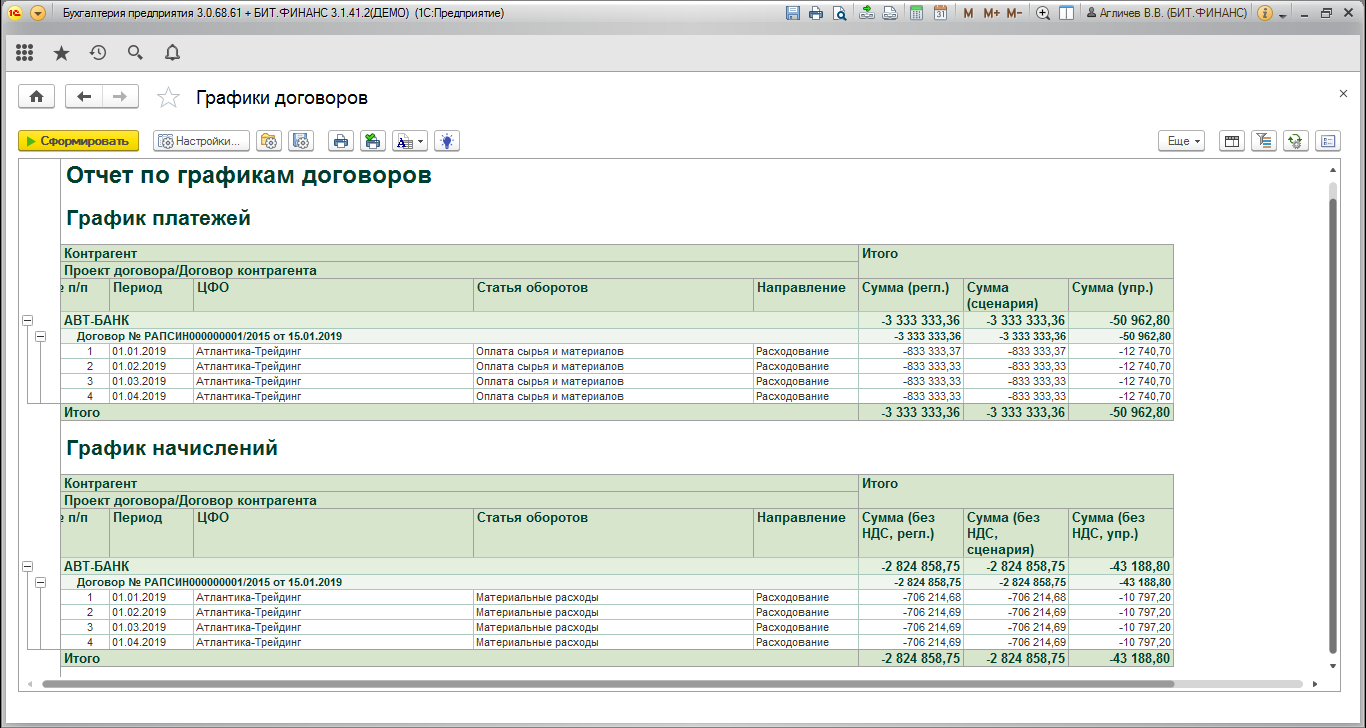Collapse Договор group in График начислений
Screen dimensions: 1366x728
coord(41,582)
